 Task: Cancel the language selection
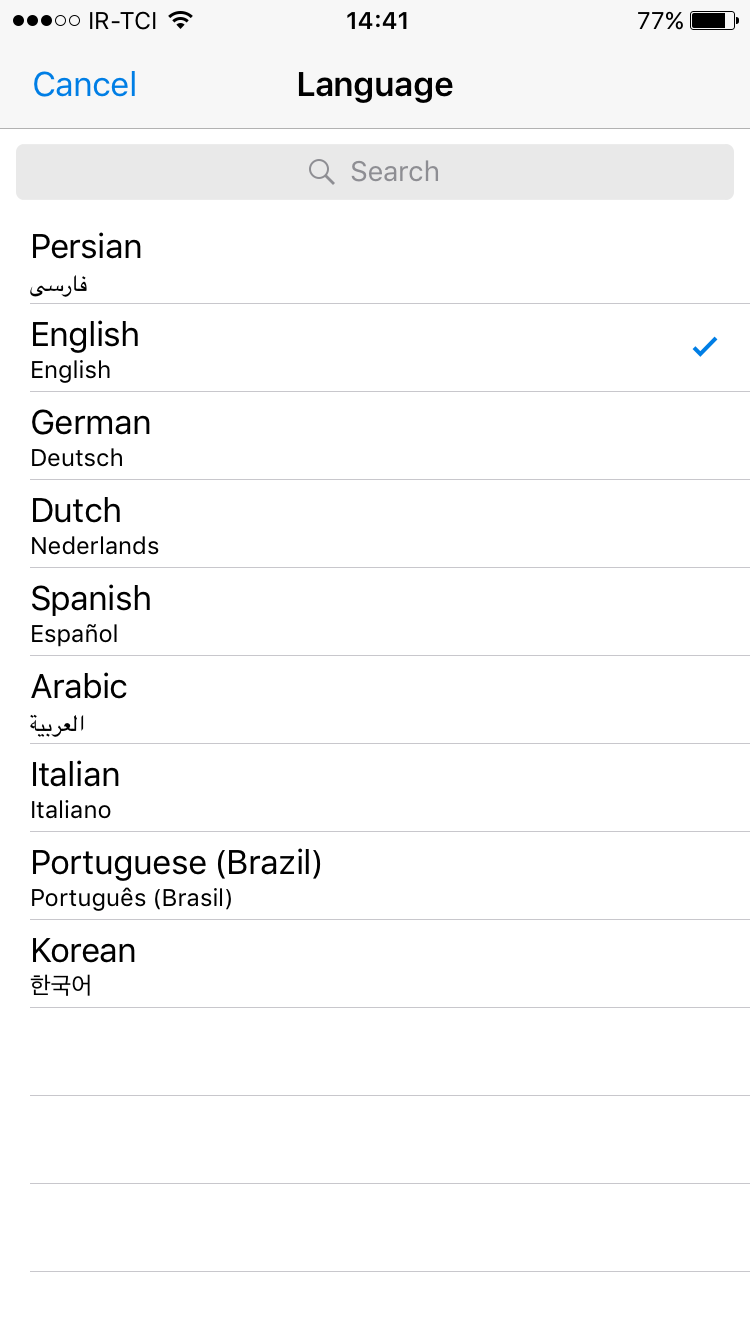click(85, 85)
